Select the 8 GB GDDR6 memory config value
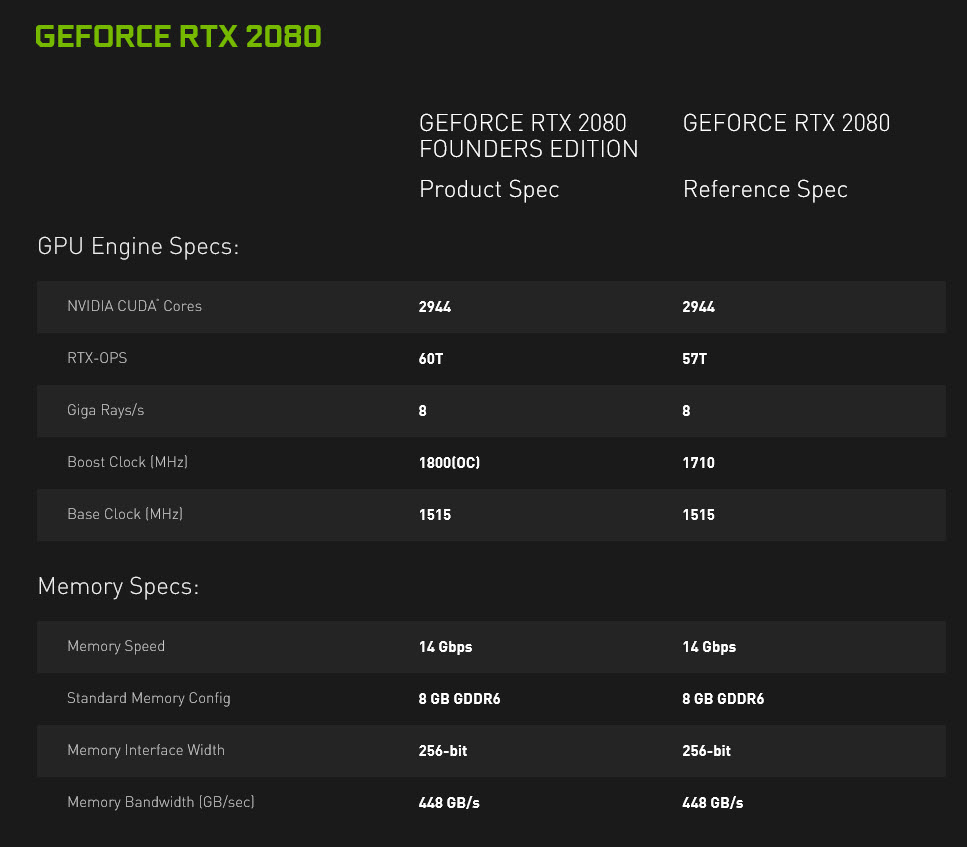The image size is (967, 847). point(459,698)
